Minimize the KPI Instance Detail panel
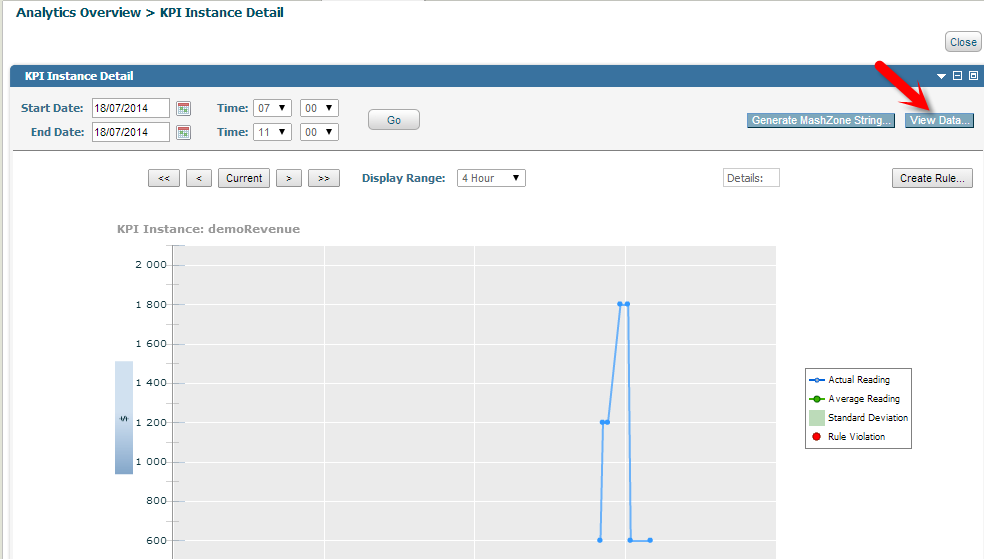Screen dimensions: 984x559 pos(957,76)
